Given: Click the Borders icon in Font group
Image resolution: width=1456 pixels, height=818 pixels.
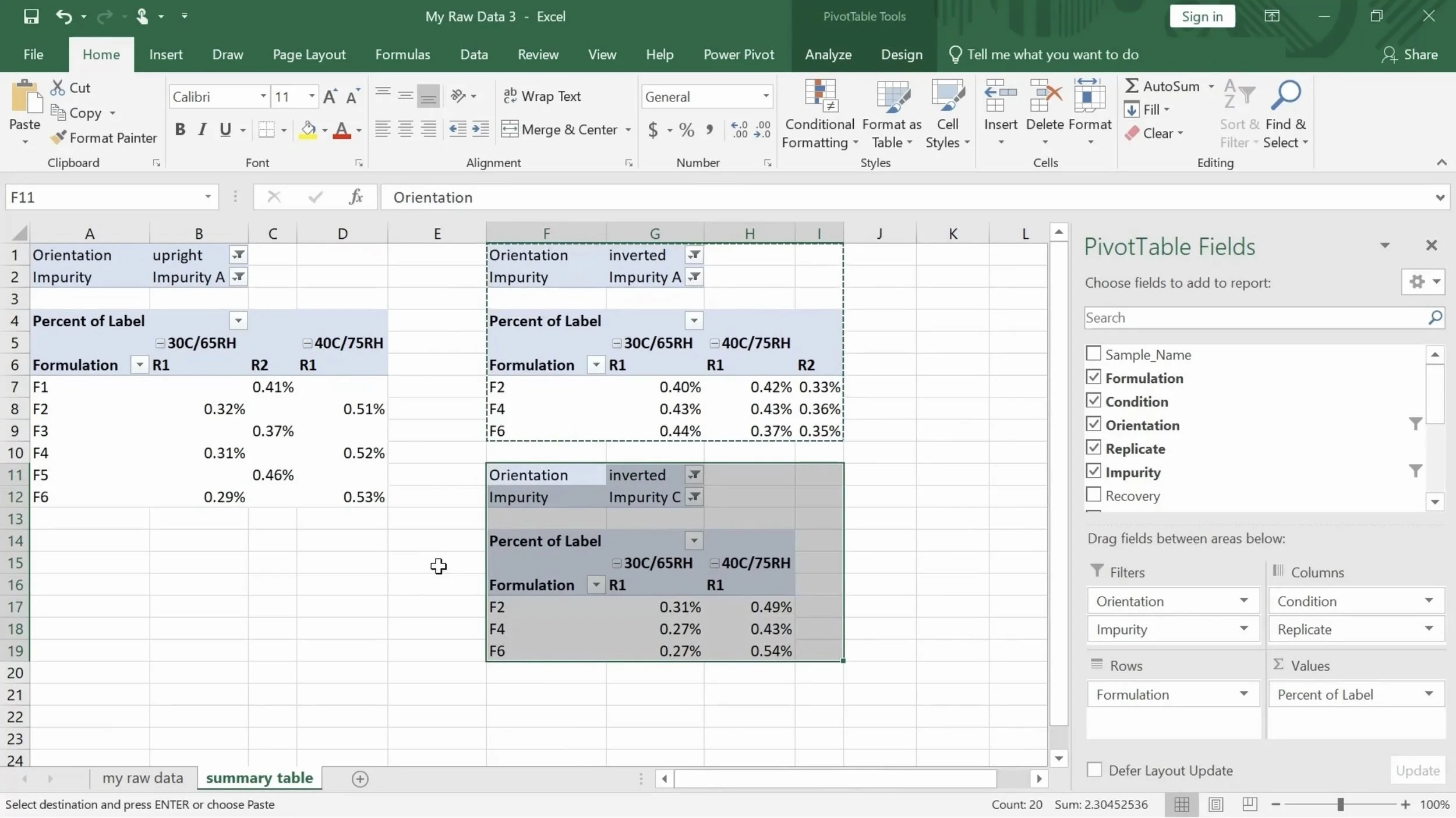Looking at the screenshot, I should (266, 129).
